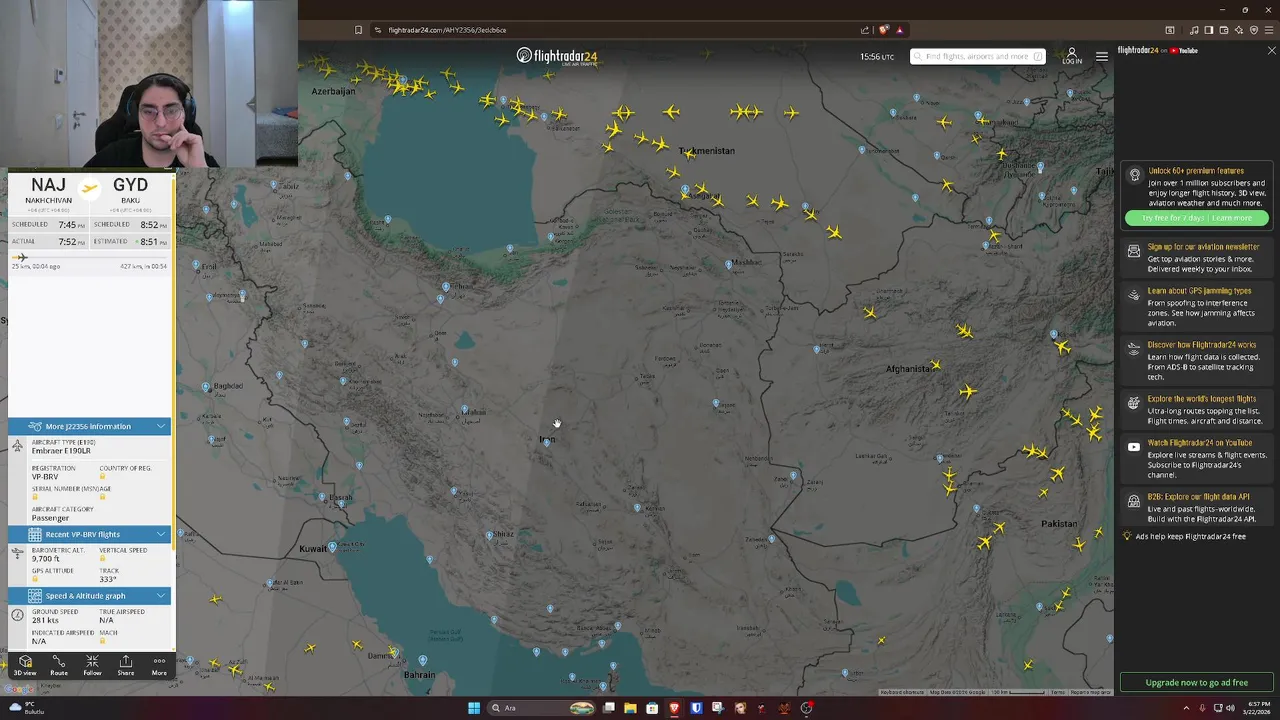
Task: Open the taskbar clock showing 6:57 PM
Action: [x=1257, y=708]
